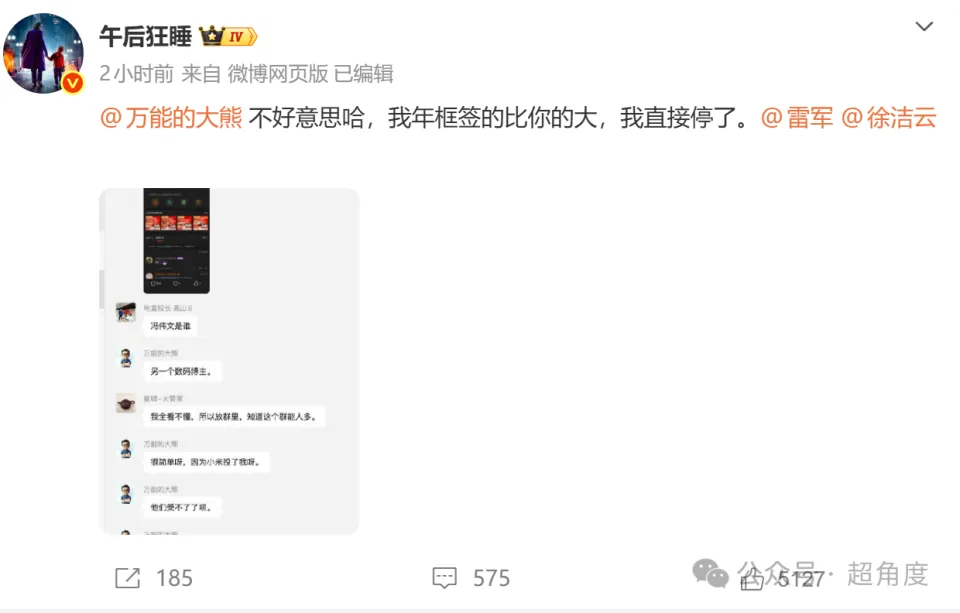Screen dimensions: 960x613
Task: View edit history via 已编辑
Action: tap(364, 74)
